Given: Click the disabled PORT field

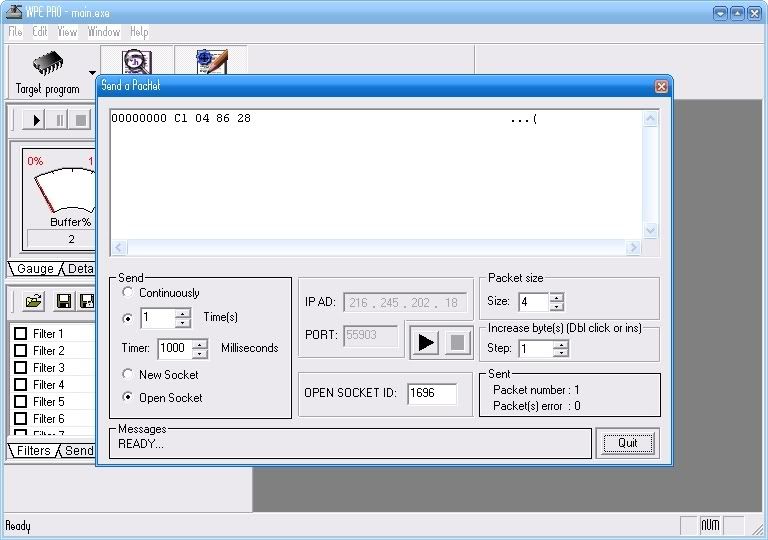Looking at the screenshot, I should tap(370, 336).
